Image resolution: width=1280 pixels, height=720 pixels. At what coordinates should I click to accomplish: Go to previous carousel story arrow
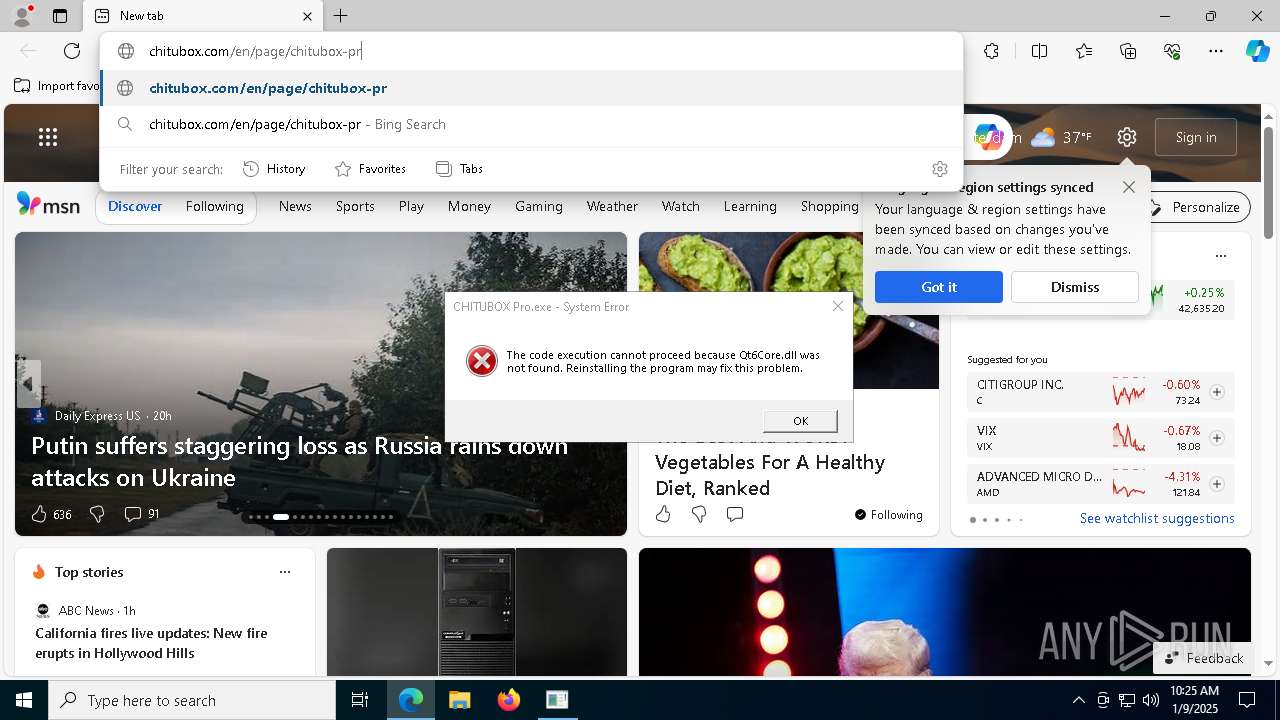tap(28, 384)
